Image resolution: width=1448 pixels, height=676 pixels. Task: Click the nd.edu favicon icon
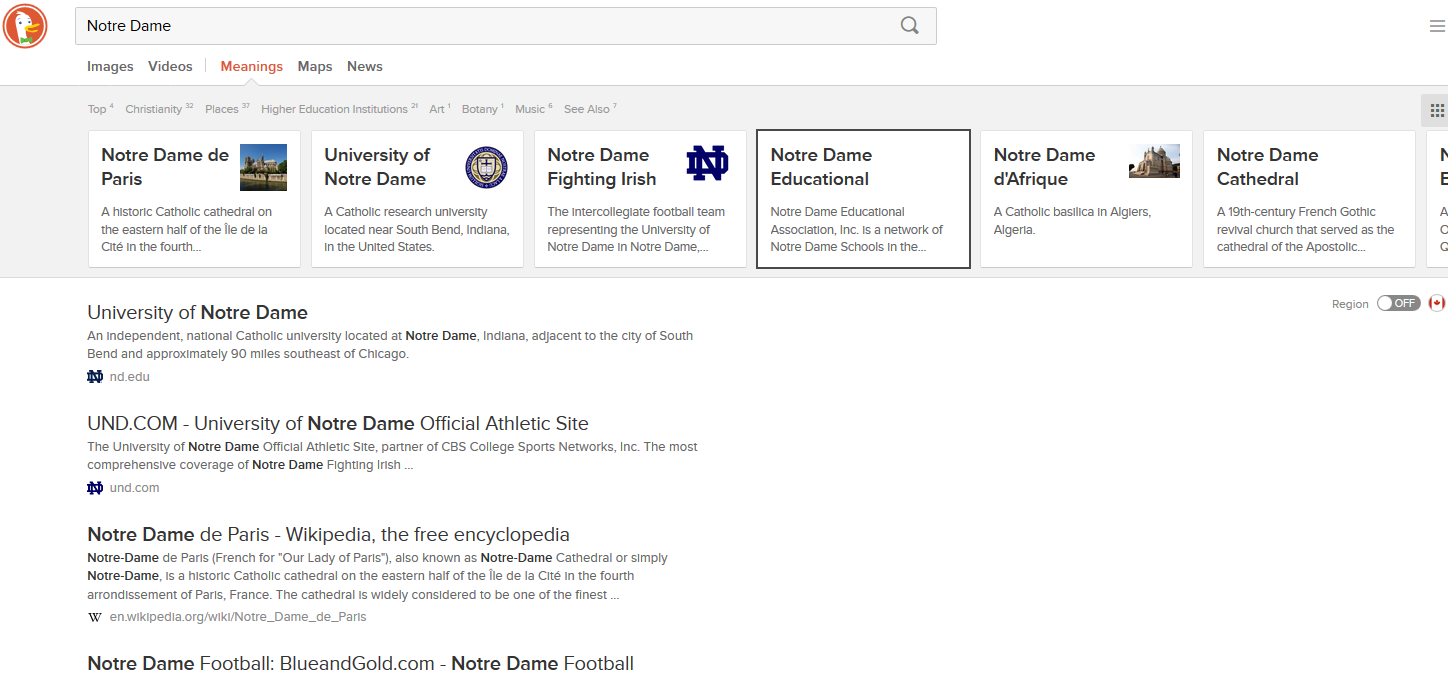95,377
